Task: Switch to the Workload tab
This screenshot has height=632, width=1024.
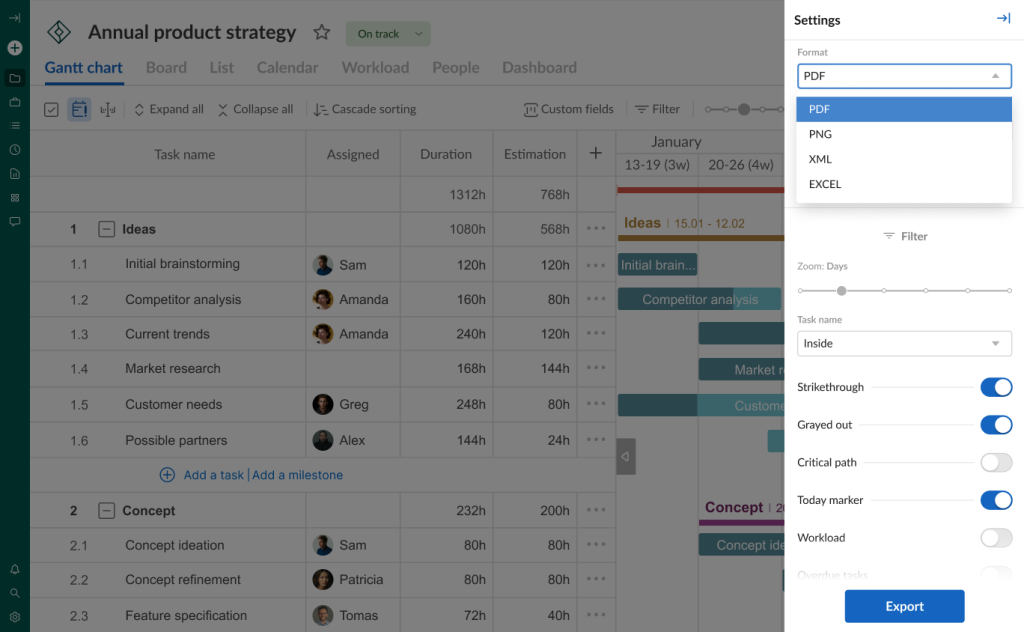Action: (x=375, y=67)
